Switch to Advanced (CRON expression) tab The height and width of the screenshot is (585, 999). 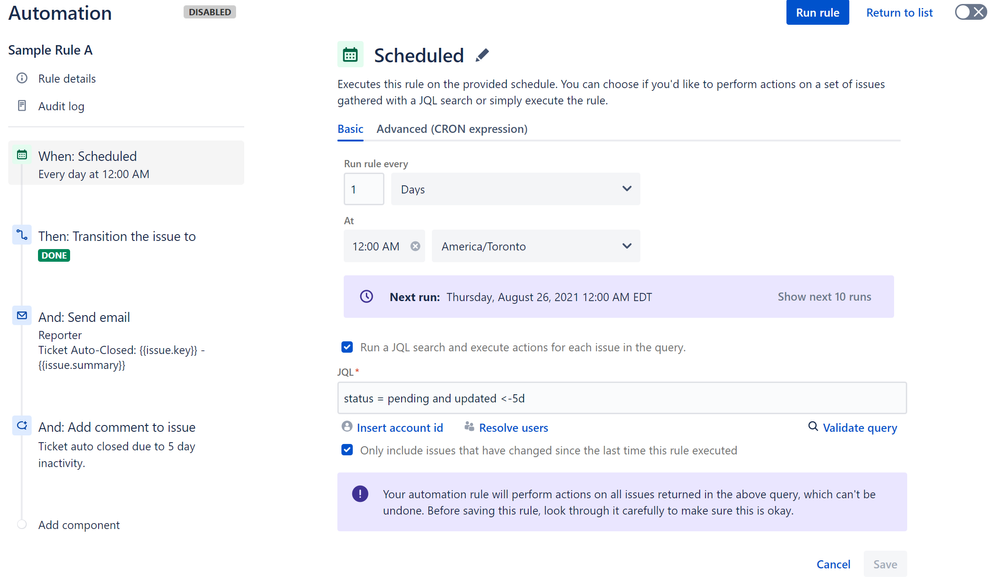[452, 129]
